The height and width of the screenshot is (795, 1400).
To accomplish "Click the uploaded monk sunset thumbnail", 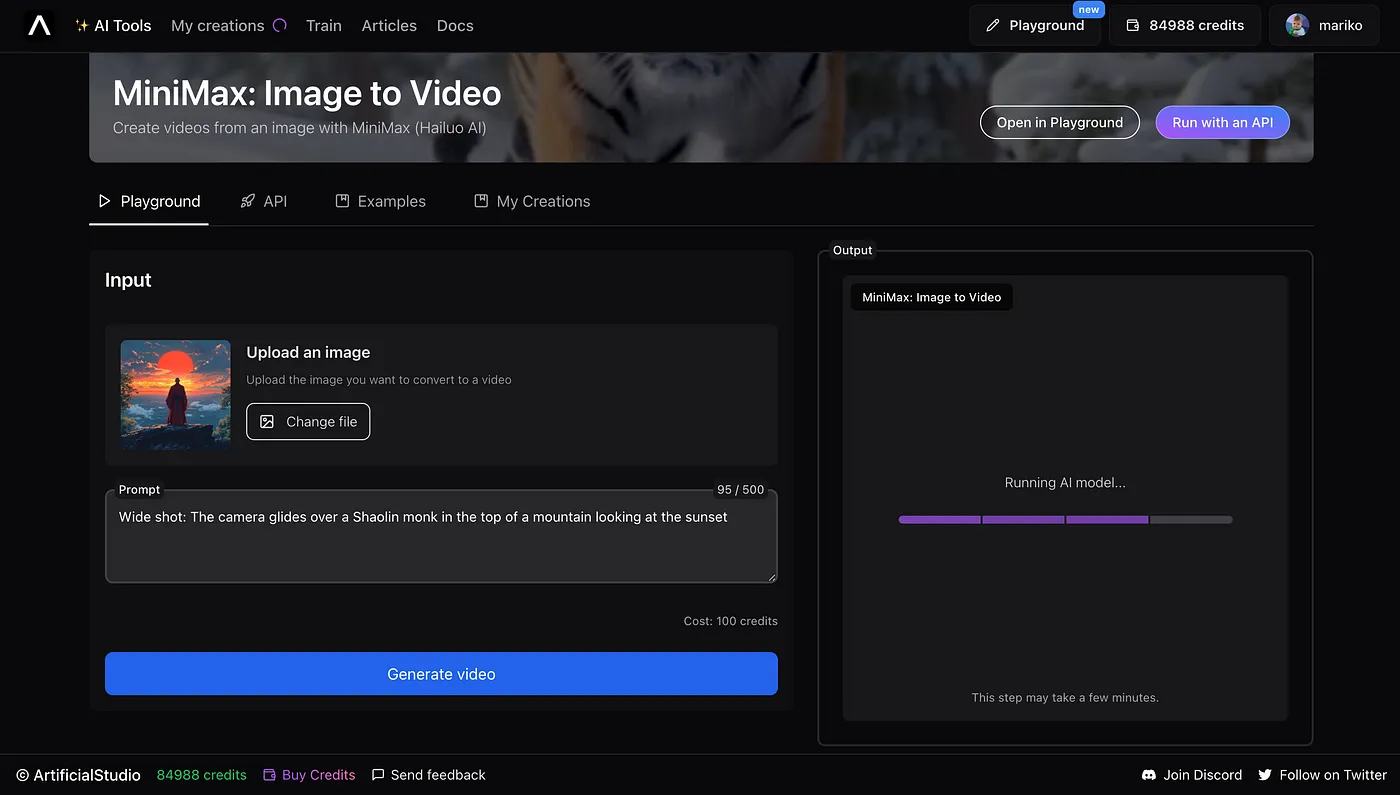I will 176,395.
